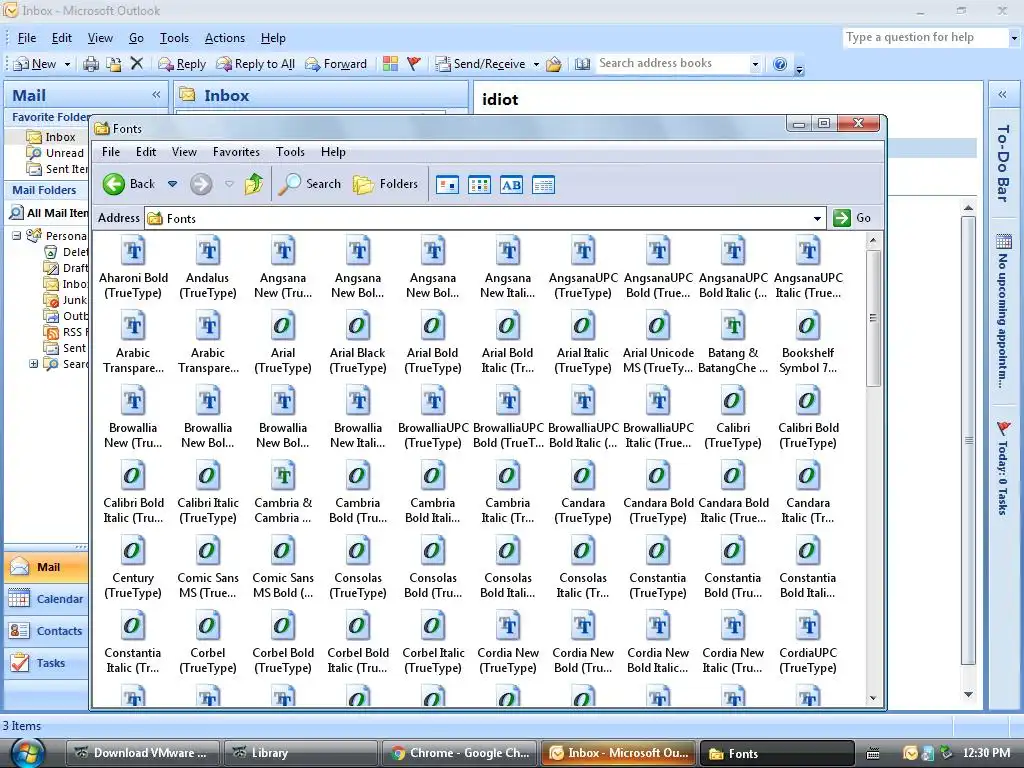Switch Fonts window to List view icon
The width and height of the screenshot is (1024, 768).
coord(479,185)
